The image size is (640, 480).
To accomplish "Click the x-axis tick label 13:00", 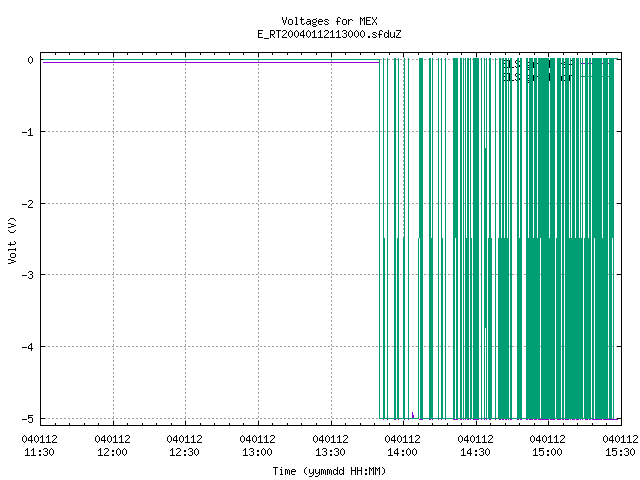I will click(x=257, y=452).
